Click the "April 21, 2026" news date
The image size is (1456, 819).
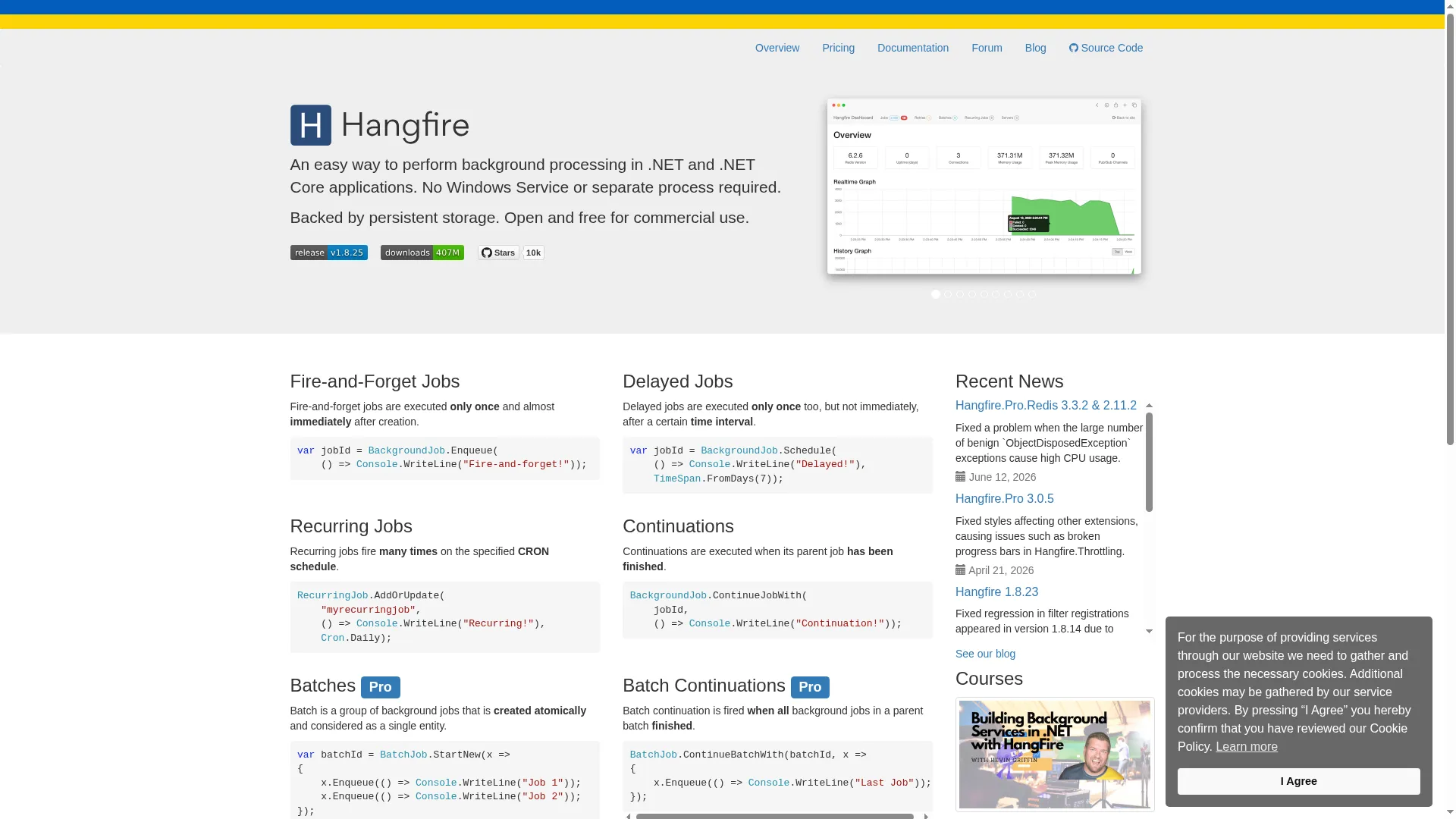1001,570
